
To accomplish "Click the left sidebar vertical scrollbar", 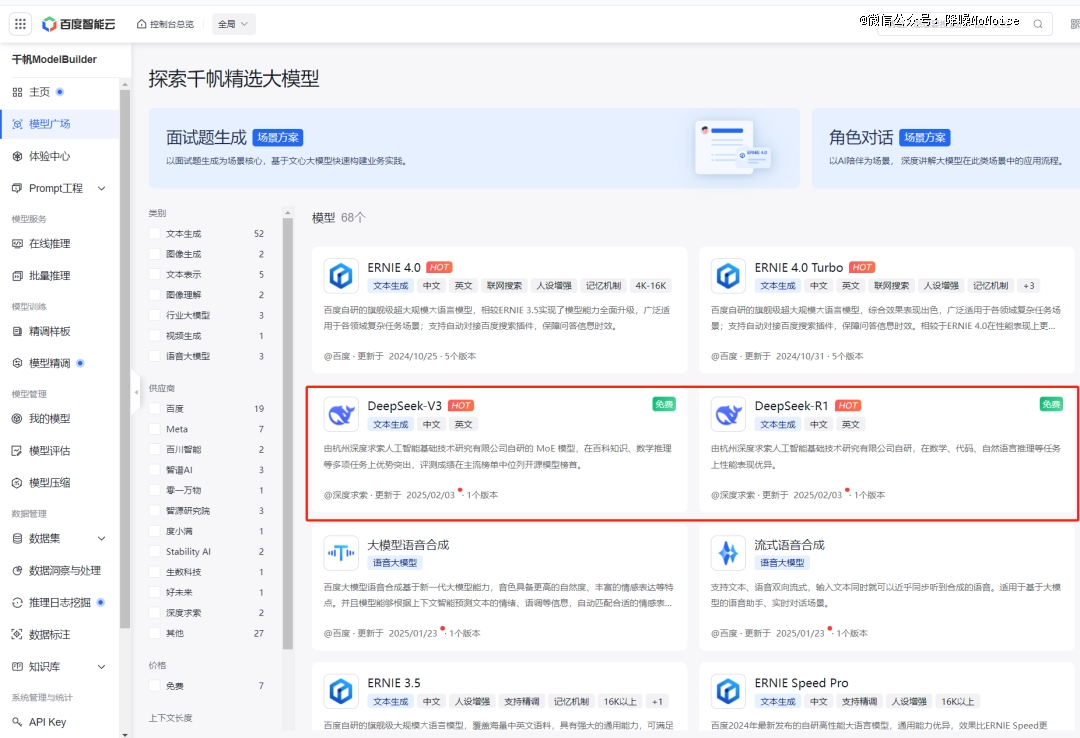I will pos(125,358).
